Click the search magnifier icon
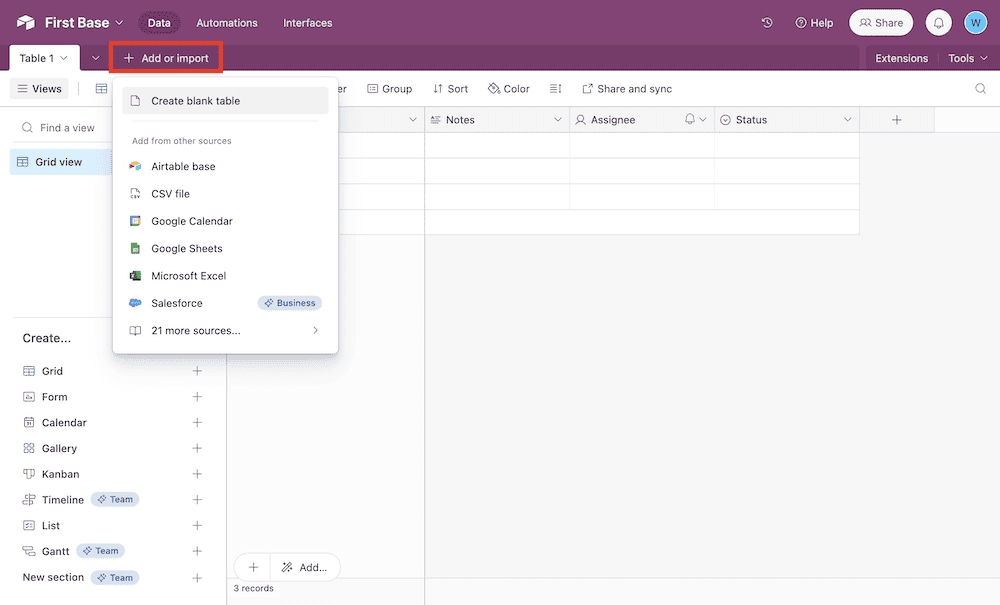The height and width of the screenshot is (605, 1000). [980, 89]
